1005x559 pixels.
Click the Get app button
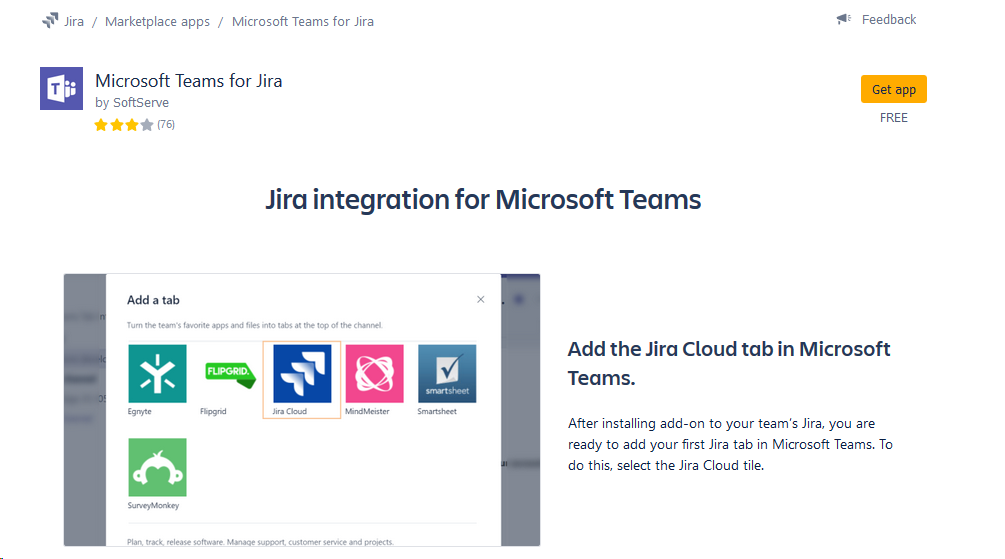[x=893, y=89]
